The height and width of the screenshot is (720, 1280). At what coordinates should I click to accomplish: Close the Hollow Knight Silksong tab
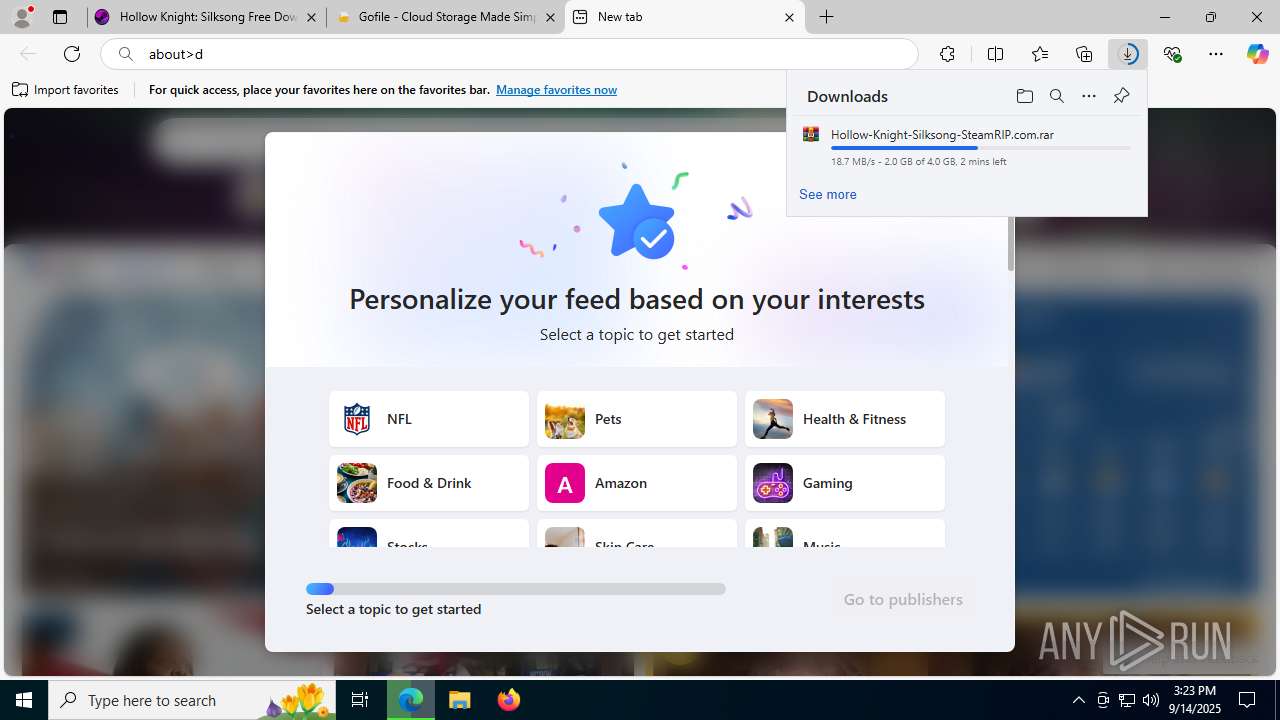point(311,17)
